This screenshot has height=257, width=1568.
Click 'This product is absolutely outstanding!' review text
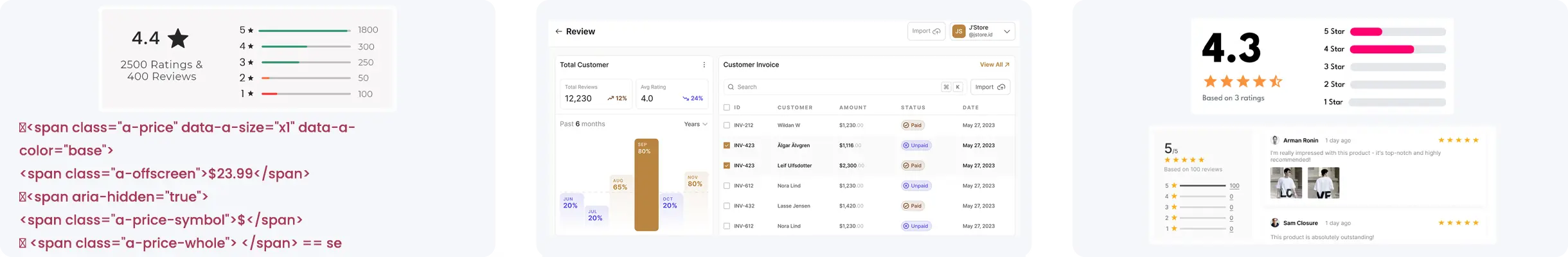coord(1322,237)
